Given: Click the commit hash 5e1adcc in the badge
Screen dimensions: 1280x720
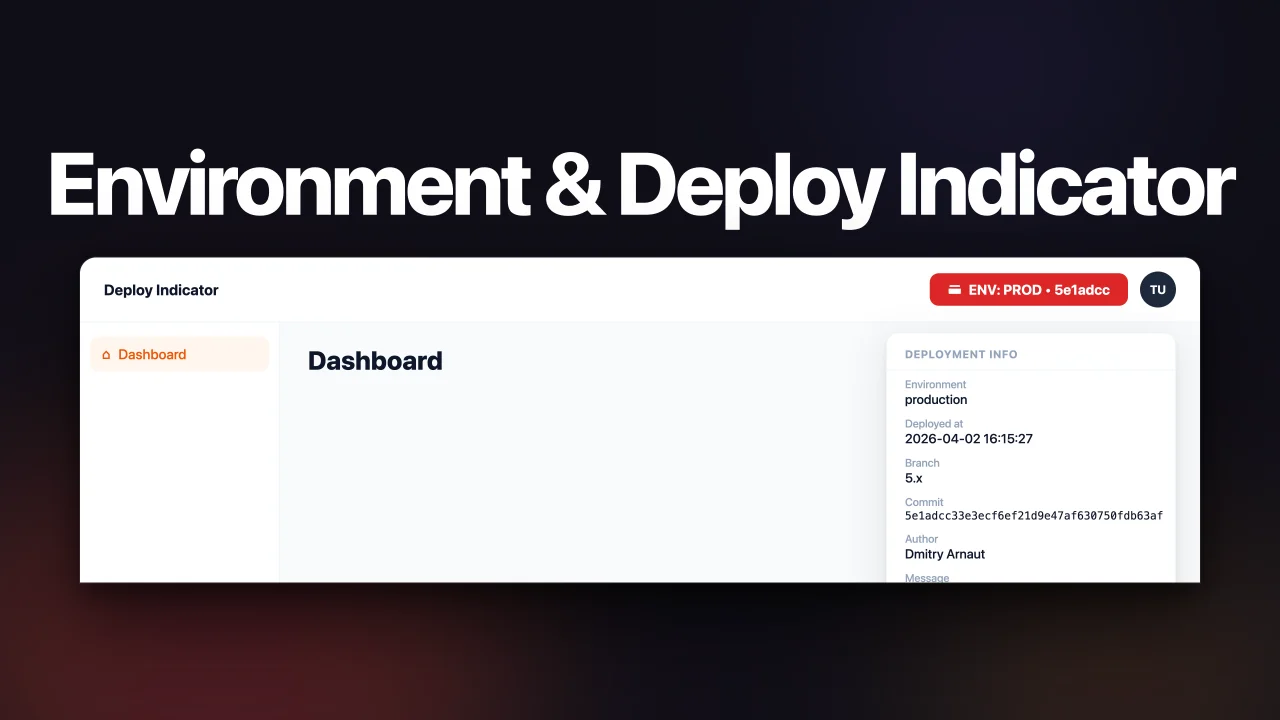Looking at the screenshot, I should click(x=1083, y=290).
